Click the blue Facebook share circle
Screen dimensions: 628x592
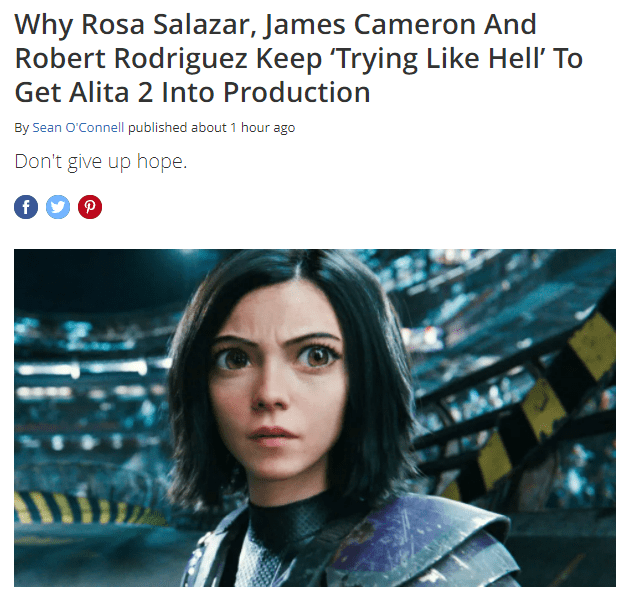pos(26,207)
